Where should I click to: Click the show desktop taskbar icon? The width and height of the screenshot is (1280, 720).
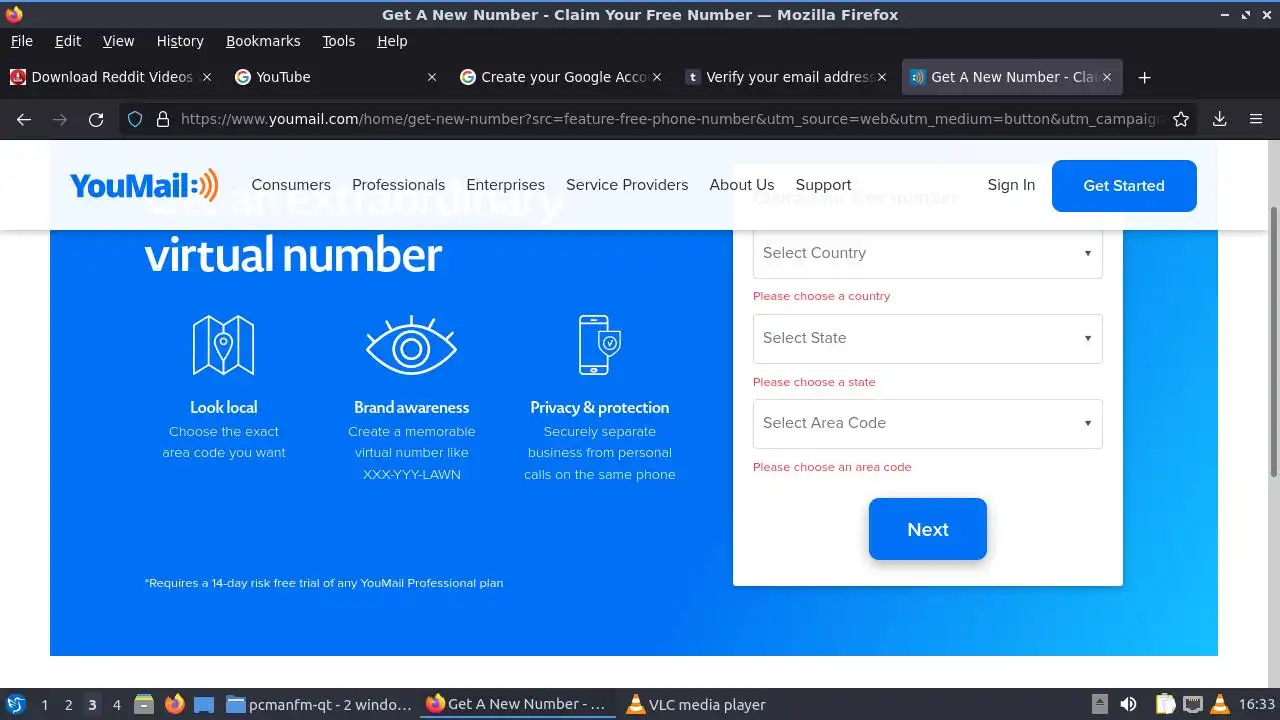point(204,704)
